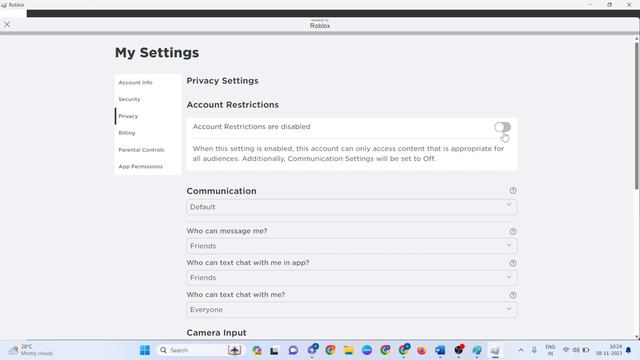Open the Billing tab

(127, 133)
